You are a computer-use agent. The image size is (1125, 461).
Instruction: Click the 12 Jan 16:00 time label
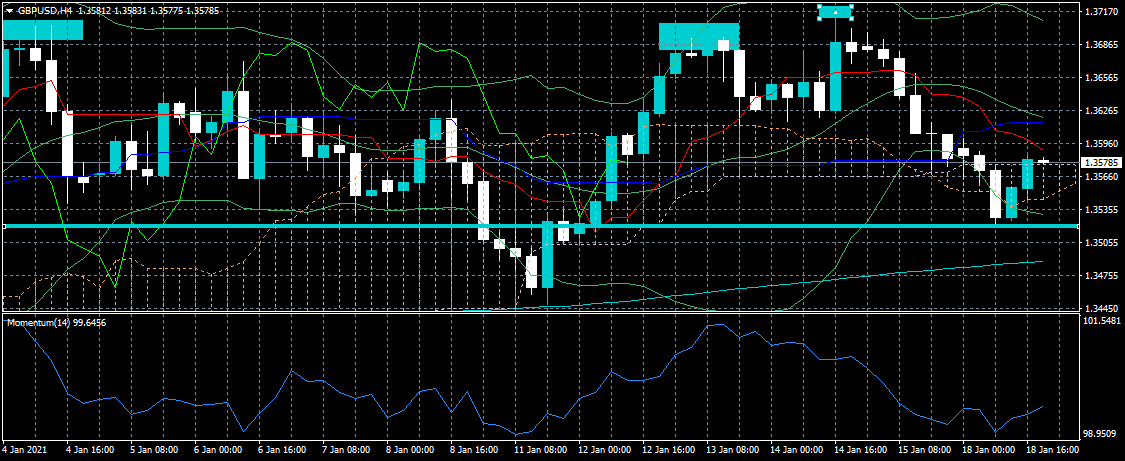(x=667, y=450)
